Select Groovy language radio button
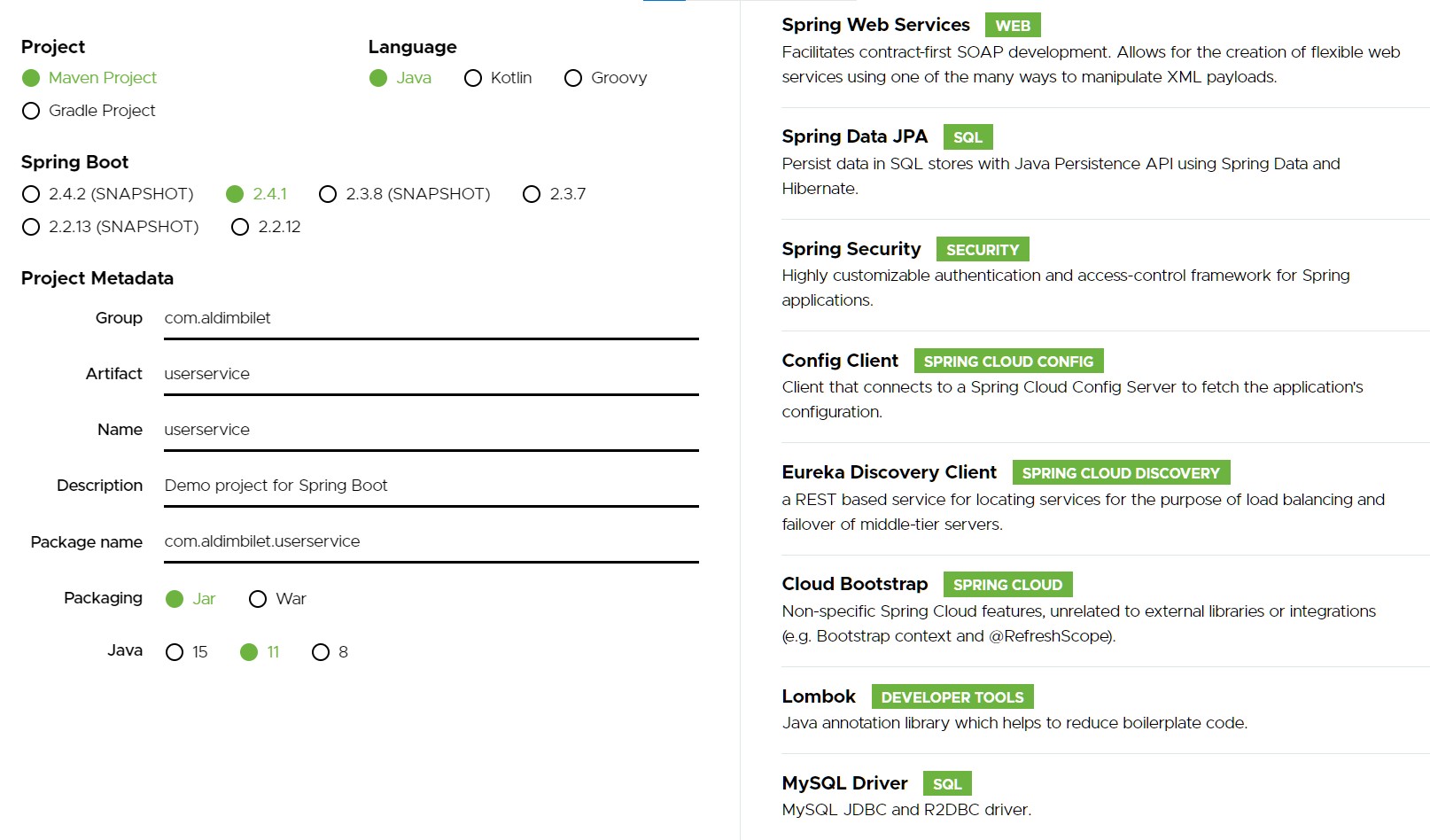Screen dimensions: 1430x840 click(x=573, y=78)
